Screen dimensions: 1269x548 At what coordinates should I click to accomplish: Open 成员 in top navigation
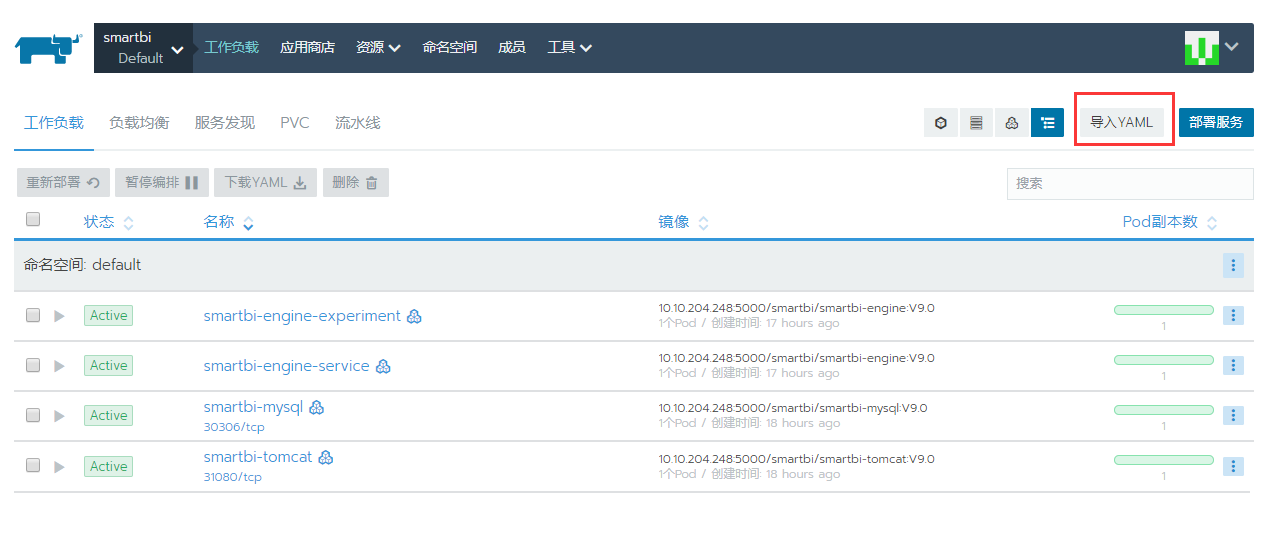pyautogui.click(x=512, y=47)
